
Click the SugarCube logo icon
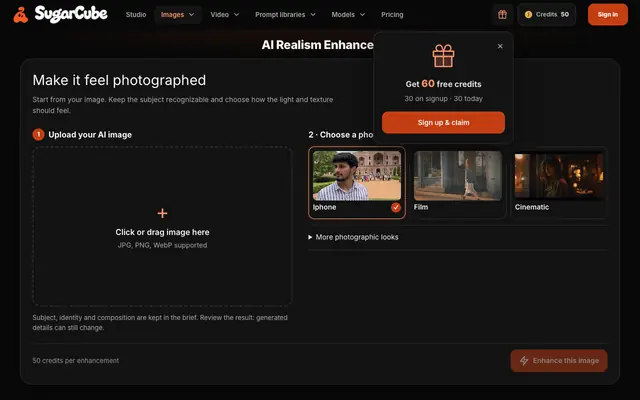pyautogui.click(x=20, y=15)
